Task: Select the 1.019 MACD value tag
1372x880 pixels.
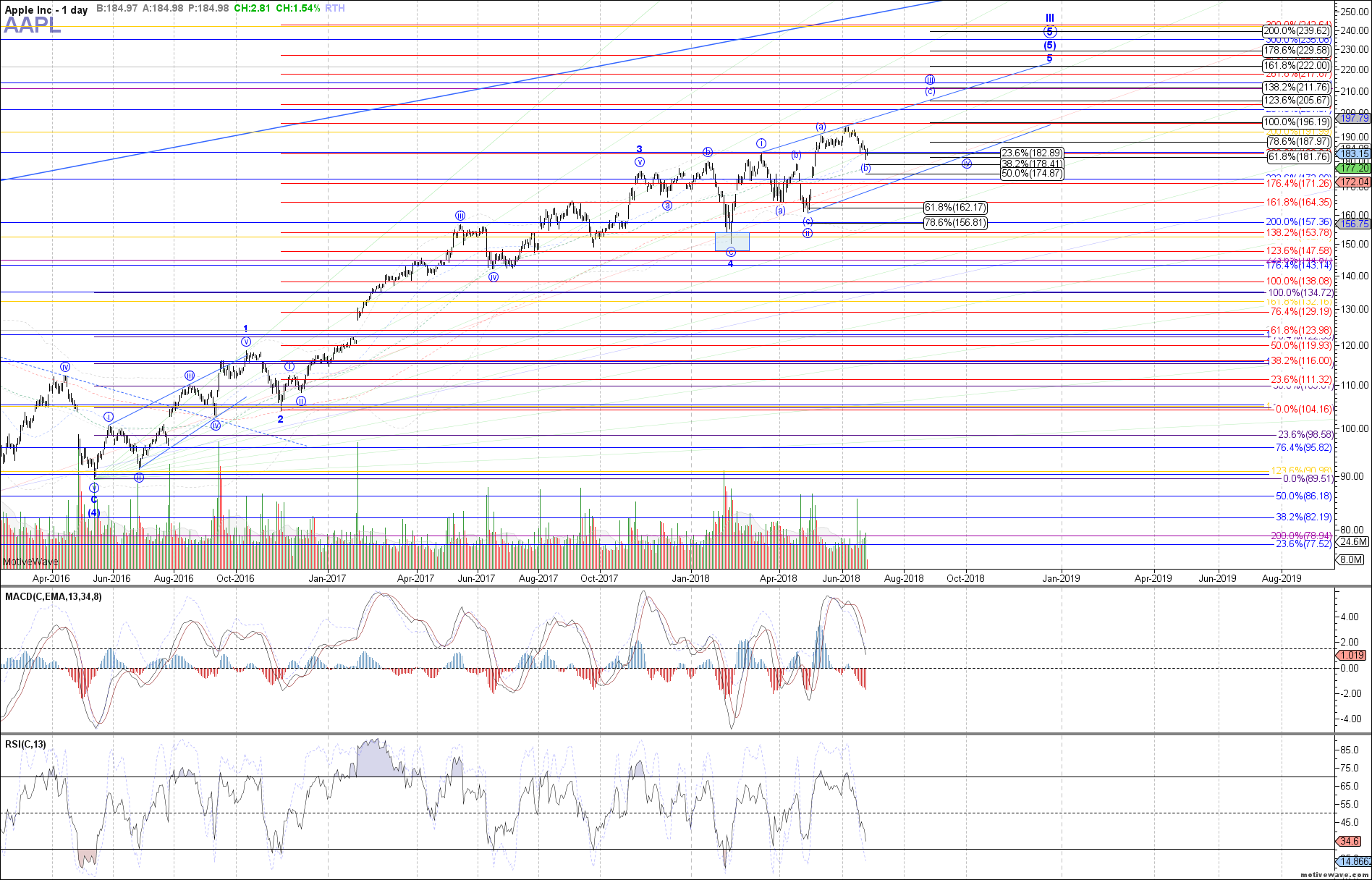Action: (x=1352, y=655)
